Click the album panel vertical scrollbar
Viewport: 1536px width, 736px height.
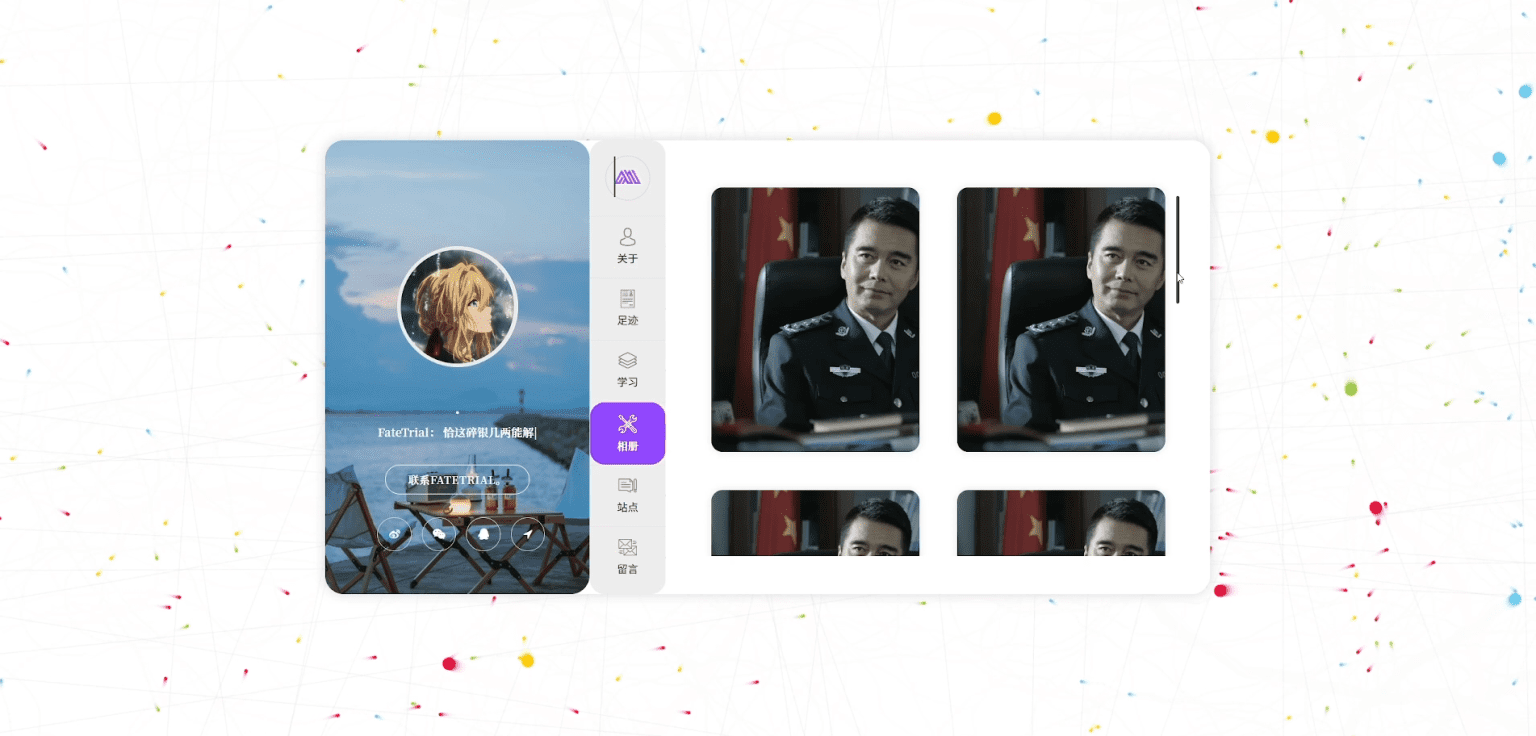click(x=1178, y=250)
